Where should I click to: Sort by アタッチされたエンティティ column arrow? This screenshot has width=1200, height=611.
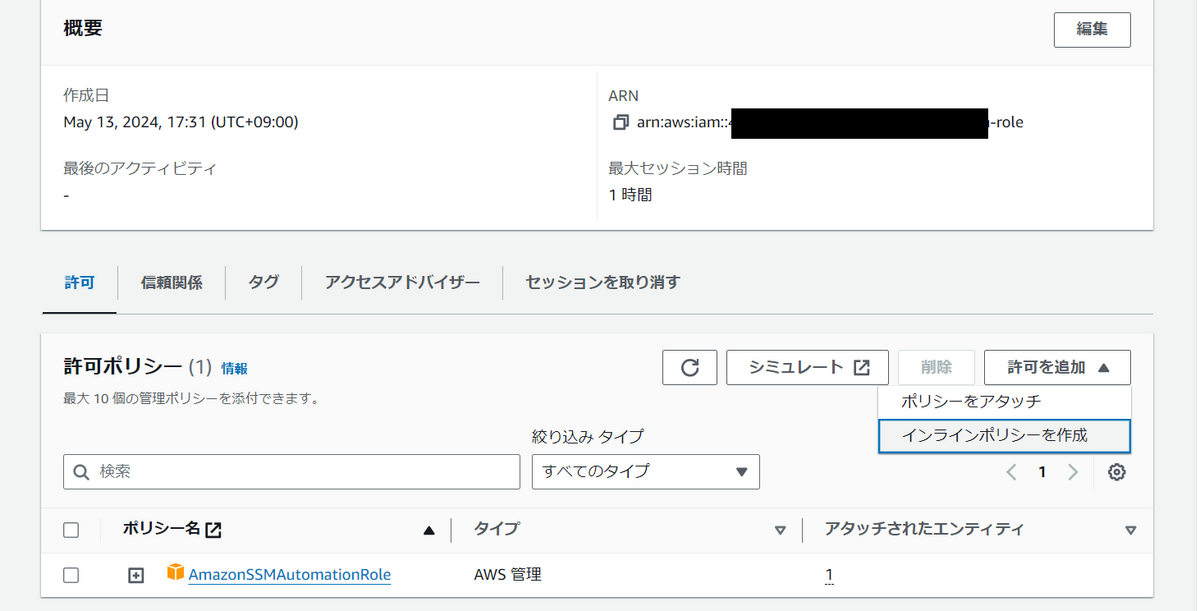[x=1131, y=531]
